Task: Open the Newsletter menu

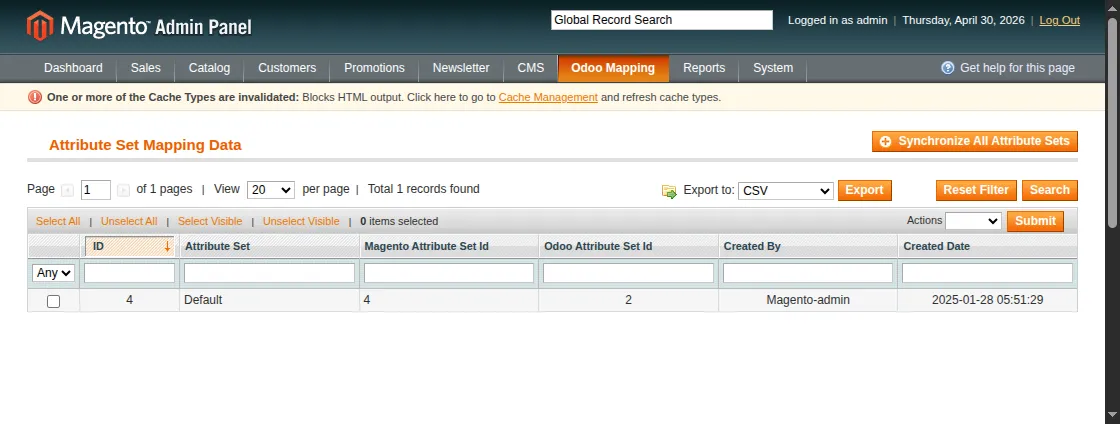Action: [461, 68]
